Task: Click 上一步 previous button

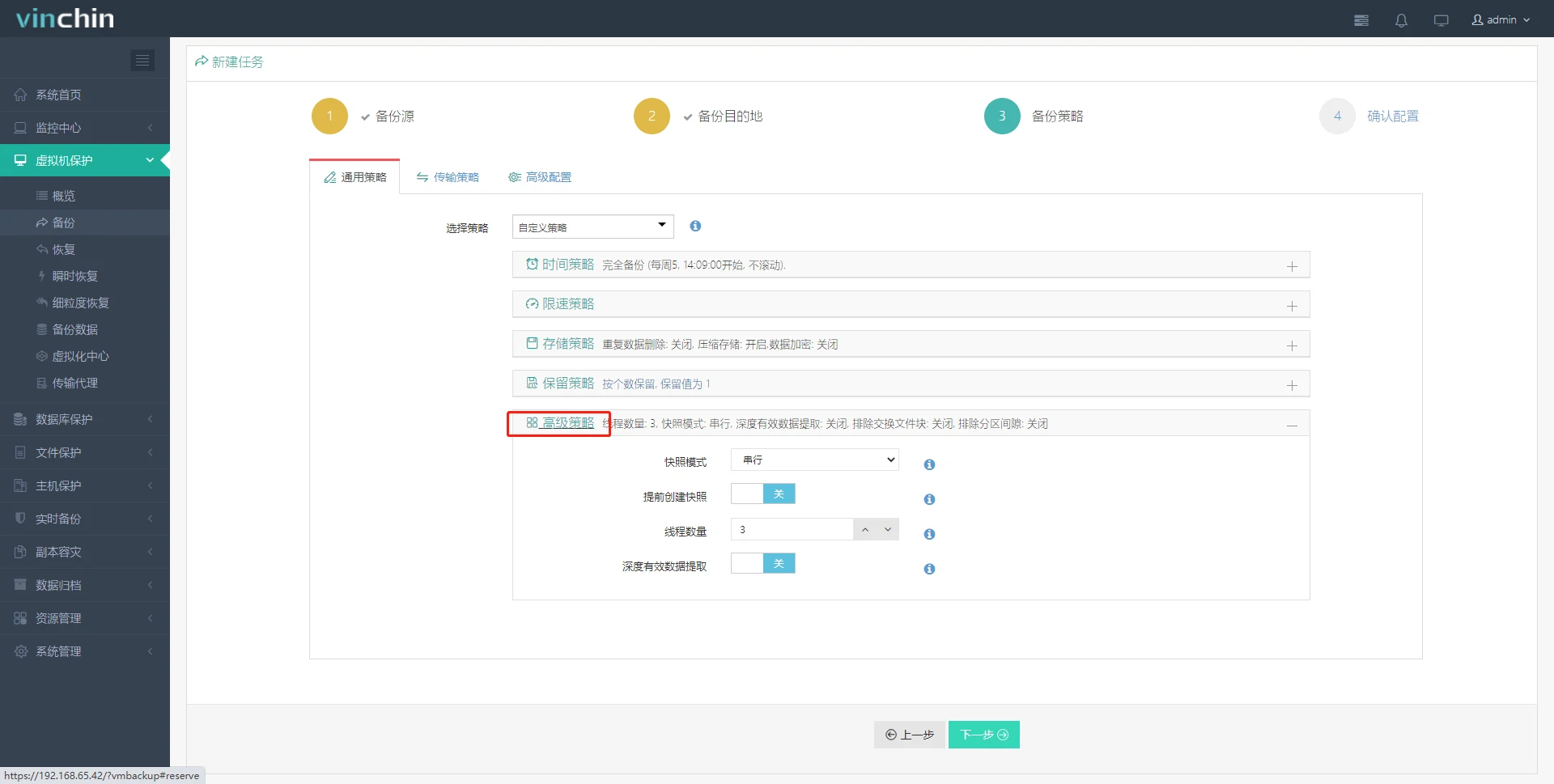Action: (x=909, y=735)
